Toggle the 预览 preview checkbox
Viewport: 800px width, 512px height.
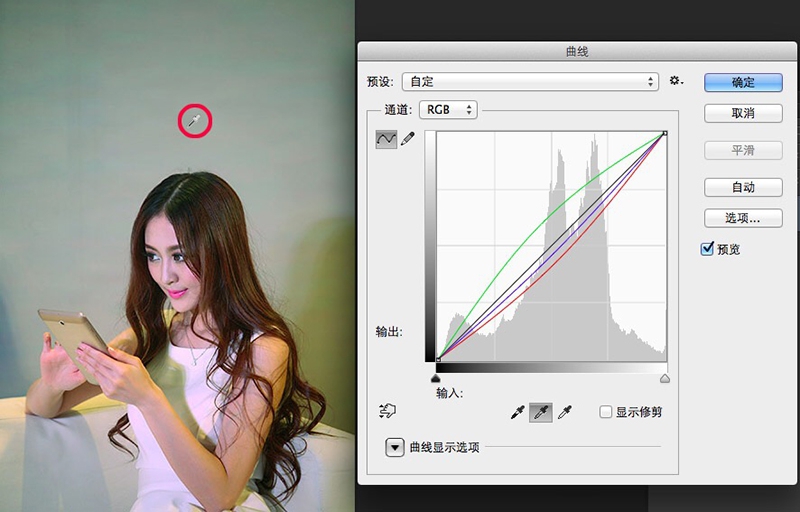708,249
